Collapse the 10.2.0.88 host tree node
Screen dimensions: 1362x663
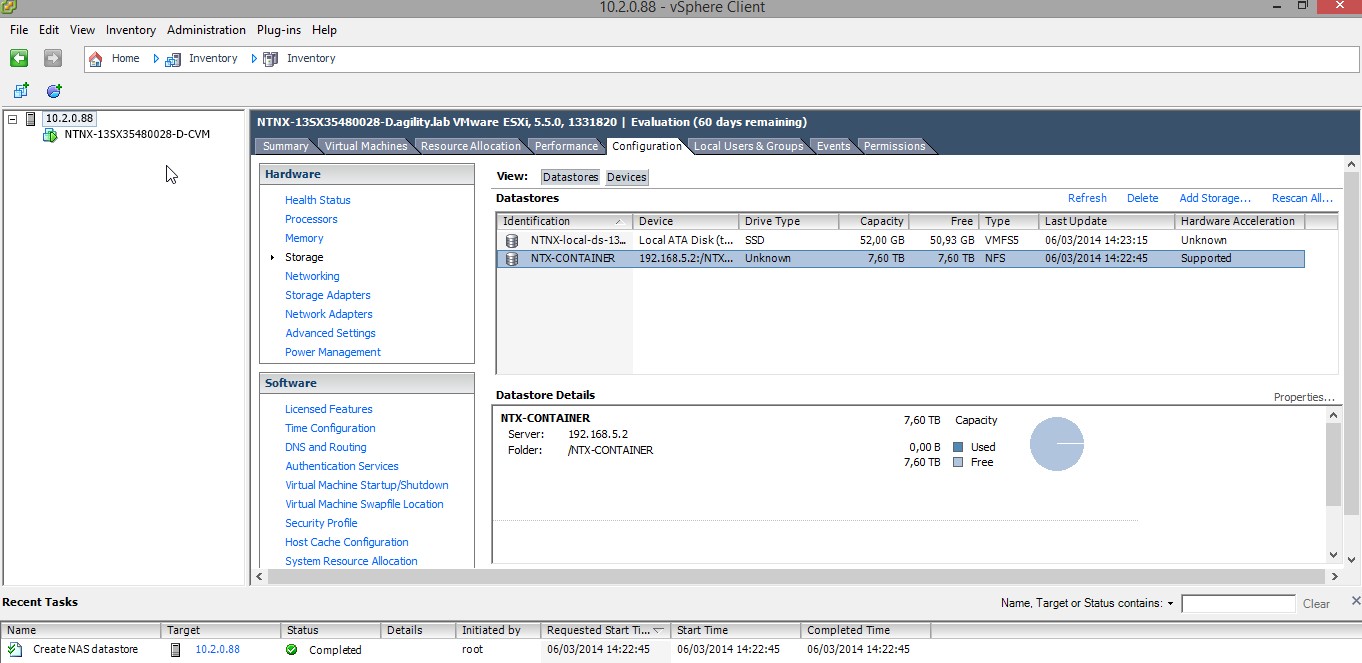(x=13, y=119)
